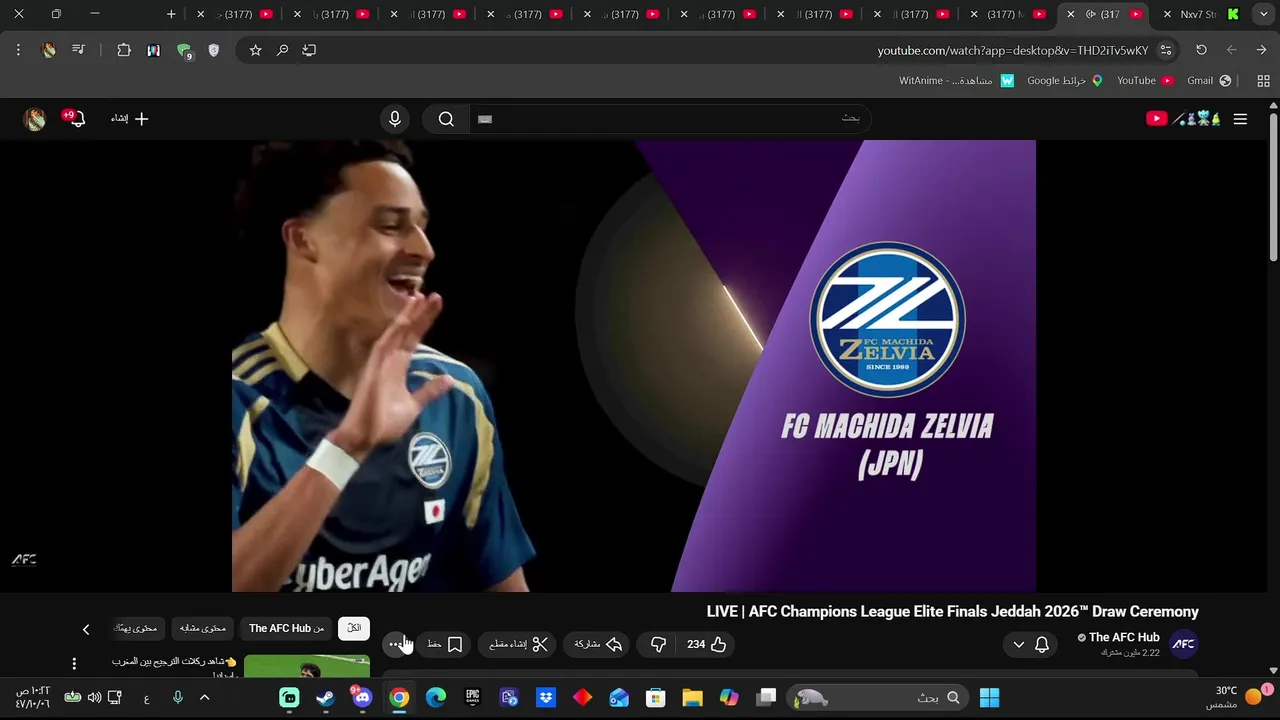Create a clip with إنشاء مقطع button
Screen dimensions: 1280x720
coord(519,645)
